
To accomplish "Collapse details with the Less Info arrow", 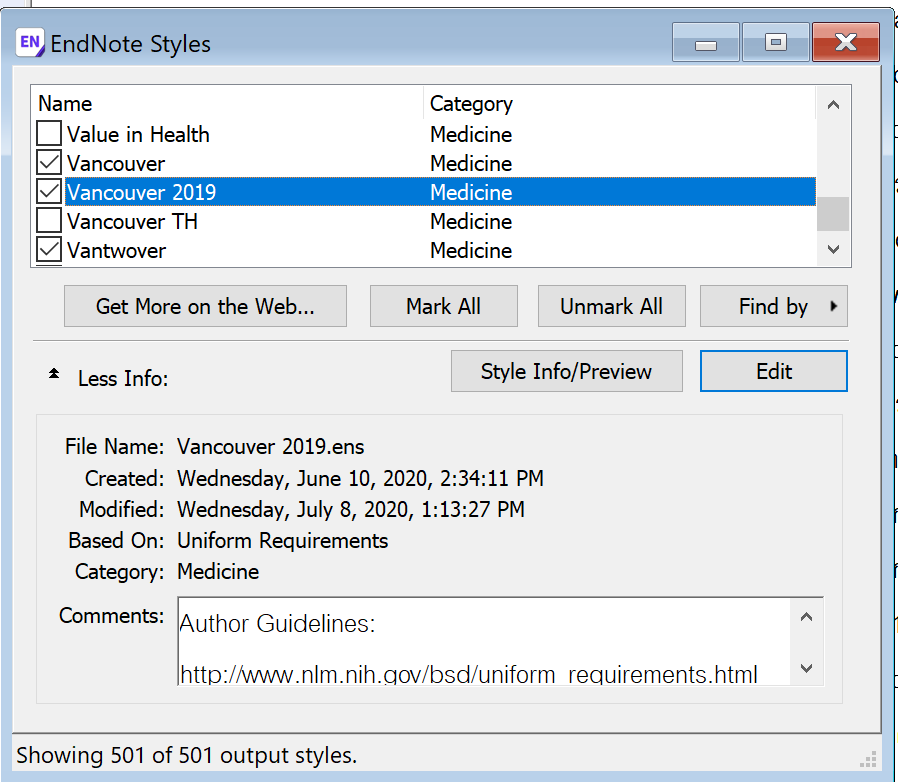I will pyautogui.click(x=54, y=374).
